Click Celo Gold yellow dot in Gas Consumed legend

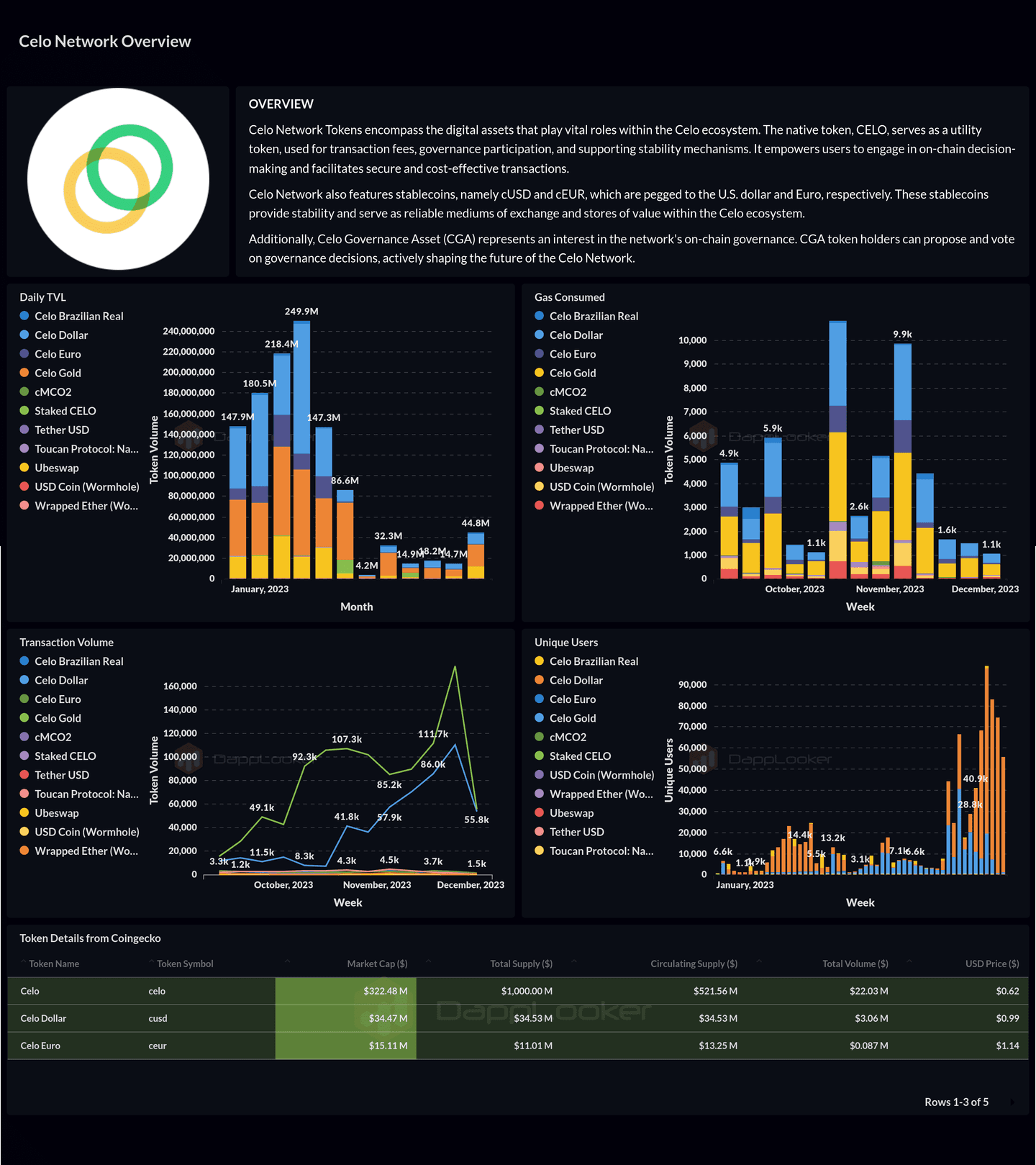click(x=540, y=373)
